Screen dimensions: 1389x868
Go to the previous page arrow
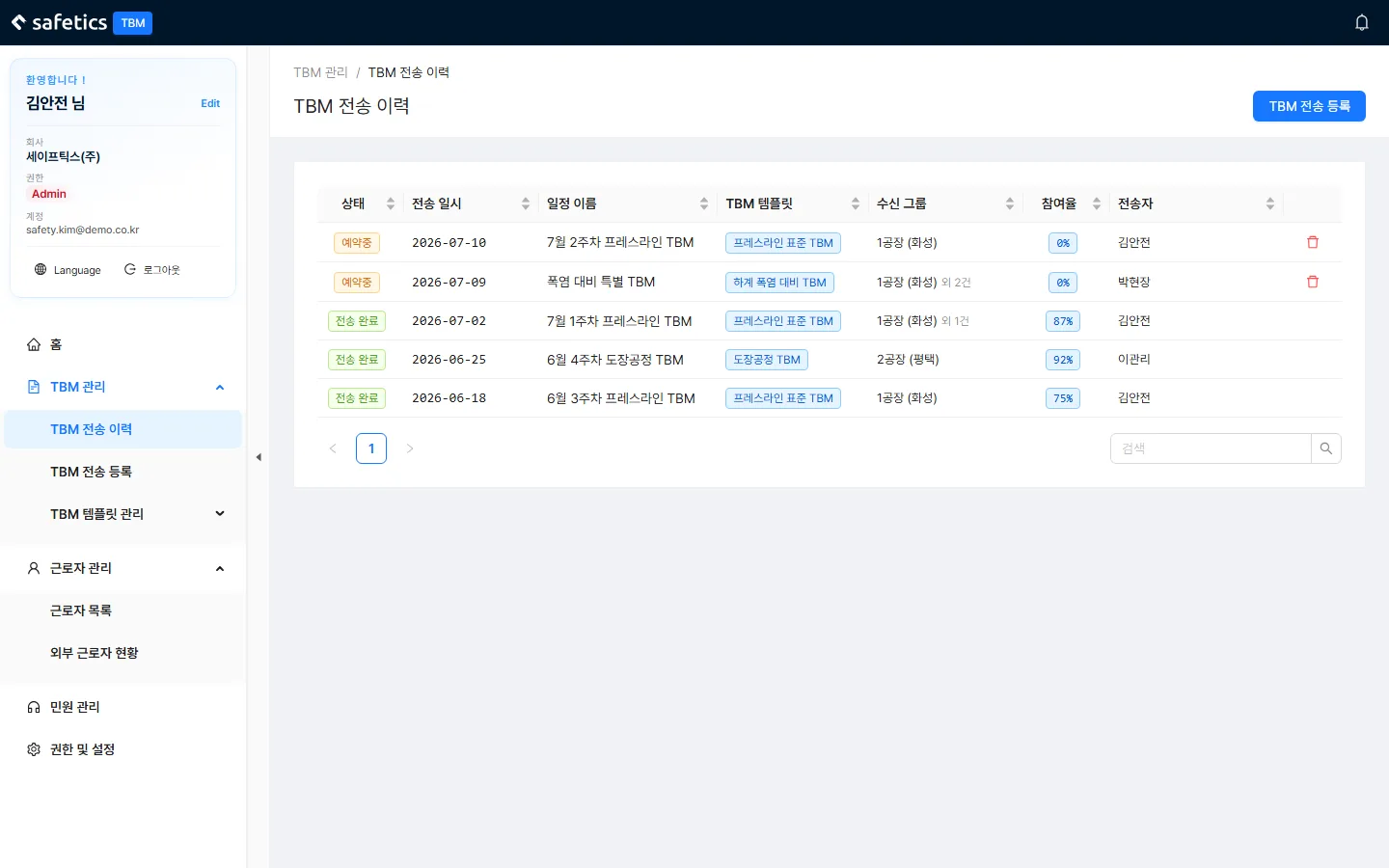point(333,448)
